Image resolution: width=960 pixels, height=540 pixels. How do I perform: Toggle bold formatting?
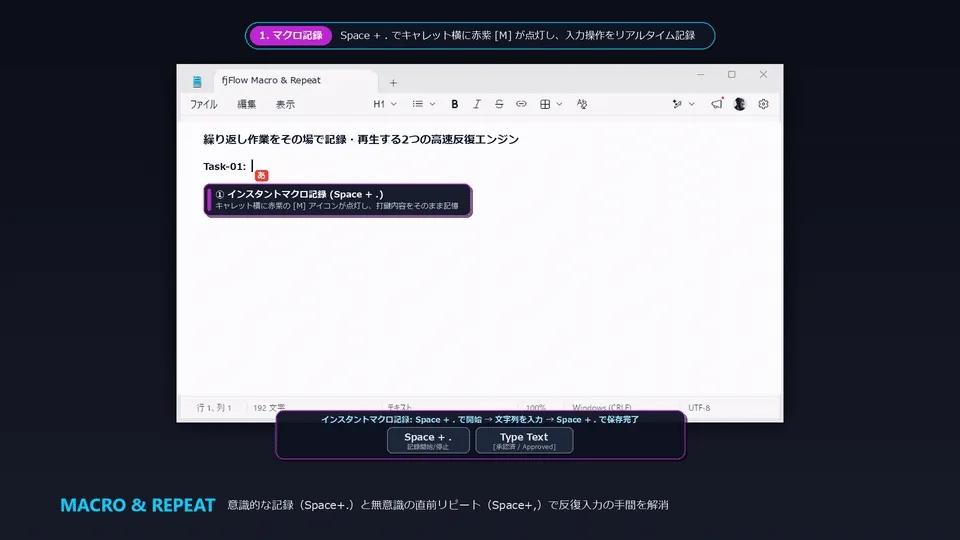454,104
